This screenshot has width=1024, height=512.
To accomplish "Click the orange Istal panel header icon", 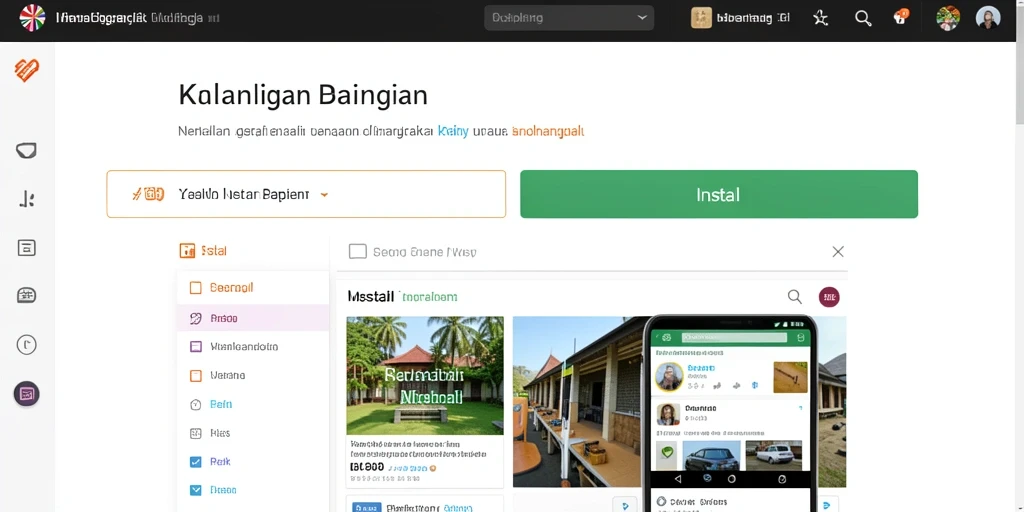I will 187,250.
